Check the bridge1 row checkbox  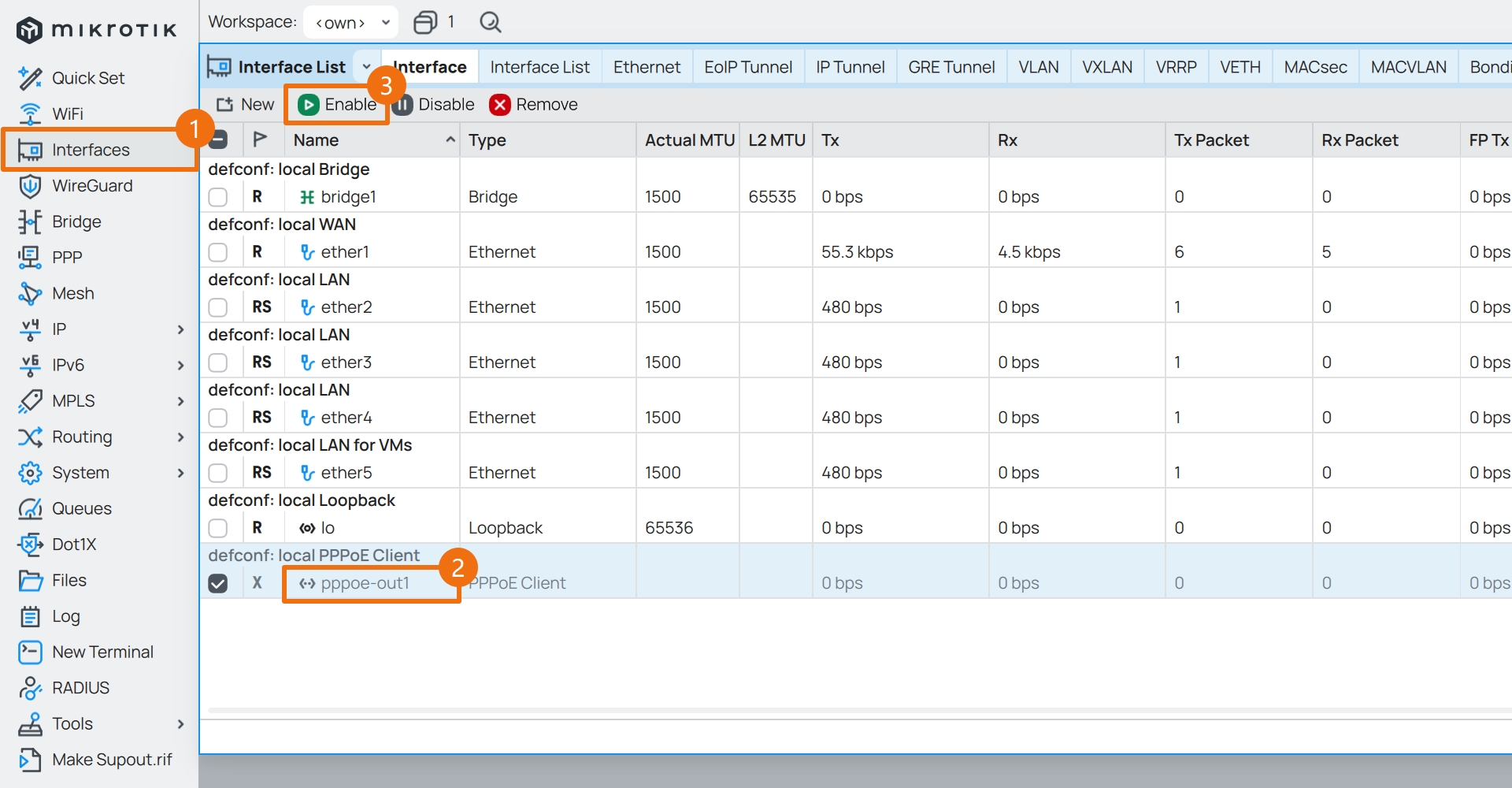218,197
